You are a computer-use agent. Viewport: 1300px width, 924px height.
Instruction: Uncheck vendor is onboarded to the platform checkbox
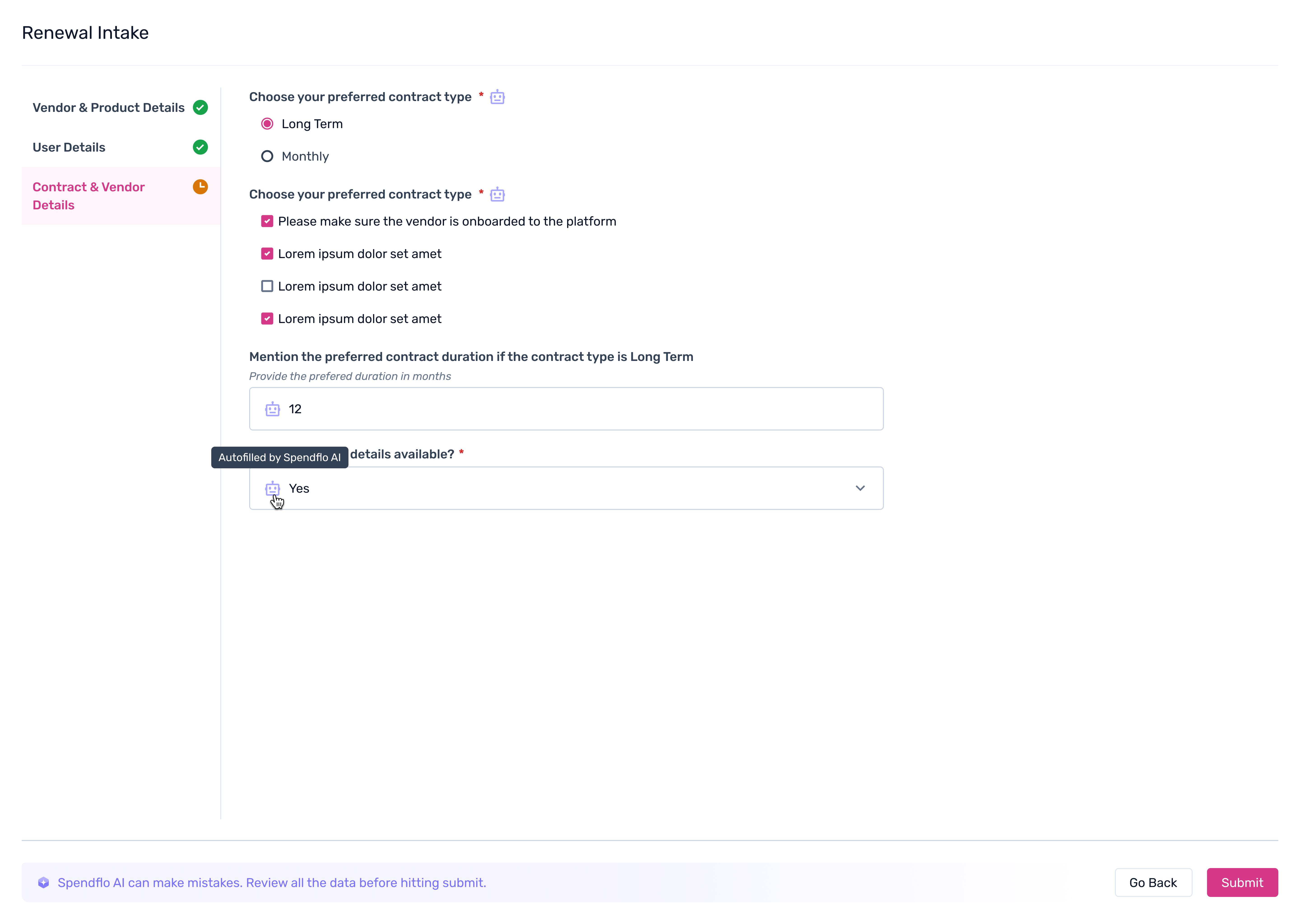(267, 221)
